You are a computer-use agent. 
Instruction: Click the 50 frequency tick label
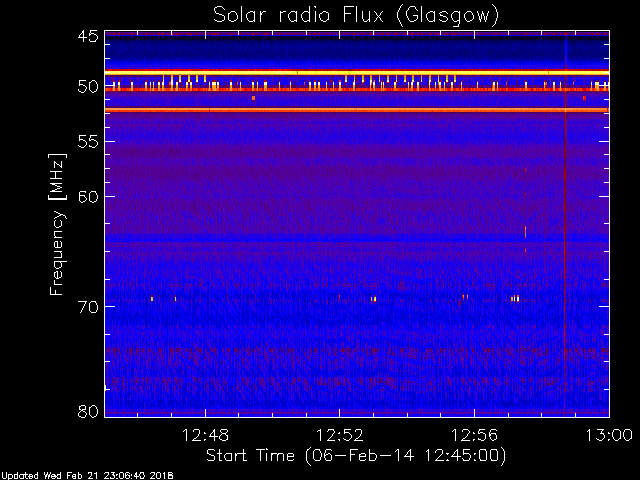pos(88,87)
